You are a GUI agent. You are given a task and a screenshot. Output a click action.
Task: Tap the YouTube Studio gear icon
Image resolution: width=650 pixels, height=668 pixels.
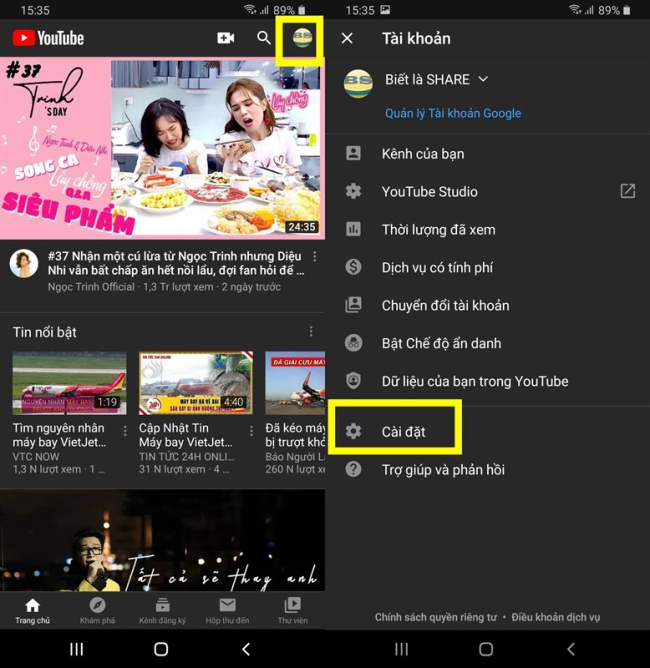click(353, 191)
